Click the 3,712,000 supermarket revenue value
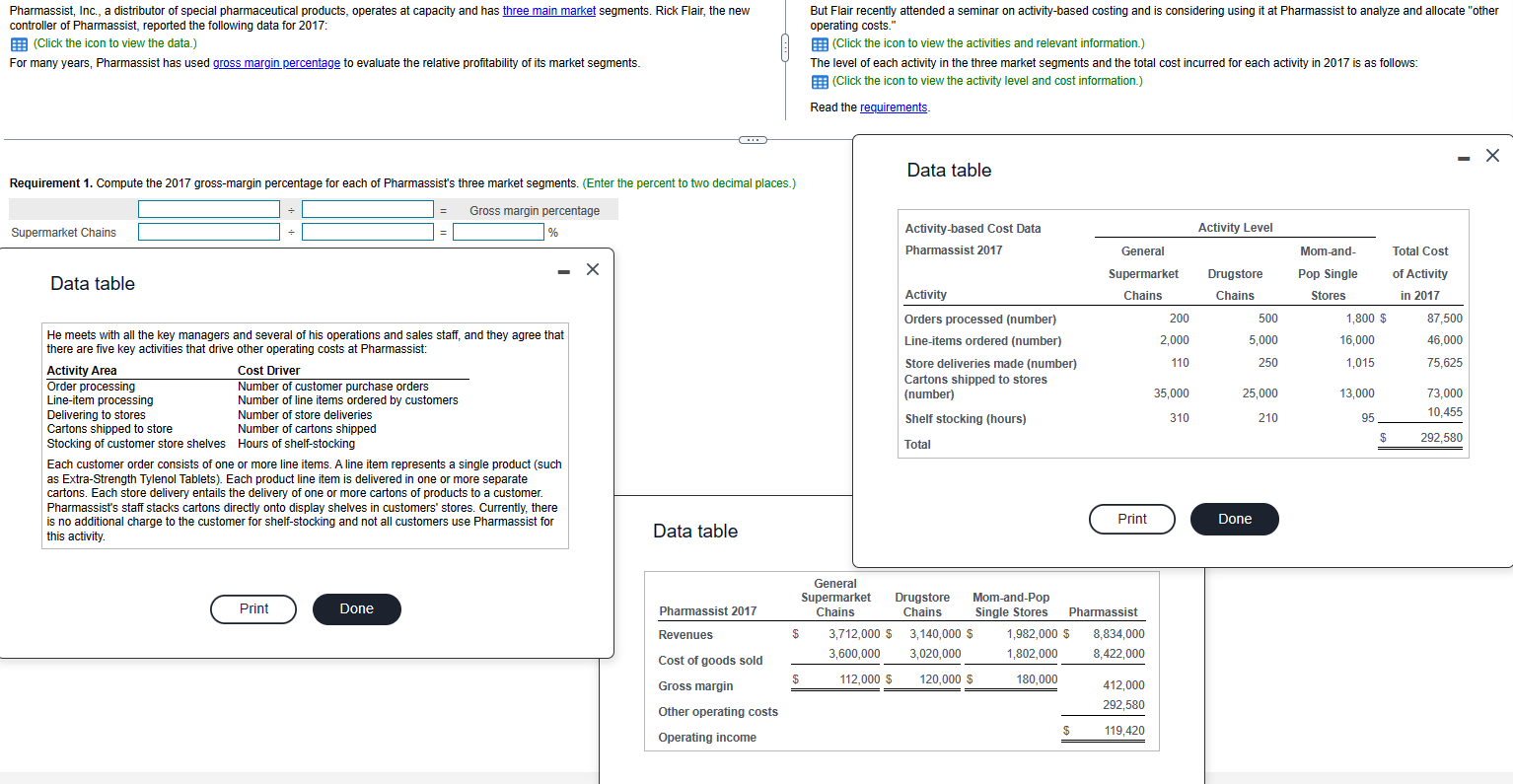 (854, 634)
